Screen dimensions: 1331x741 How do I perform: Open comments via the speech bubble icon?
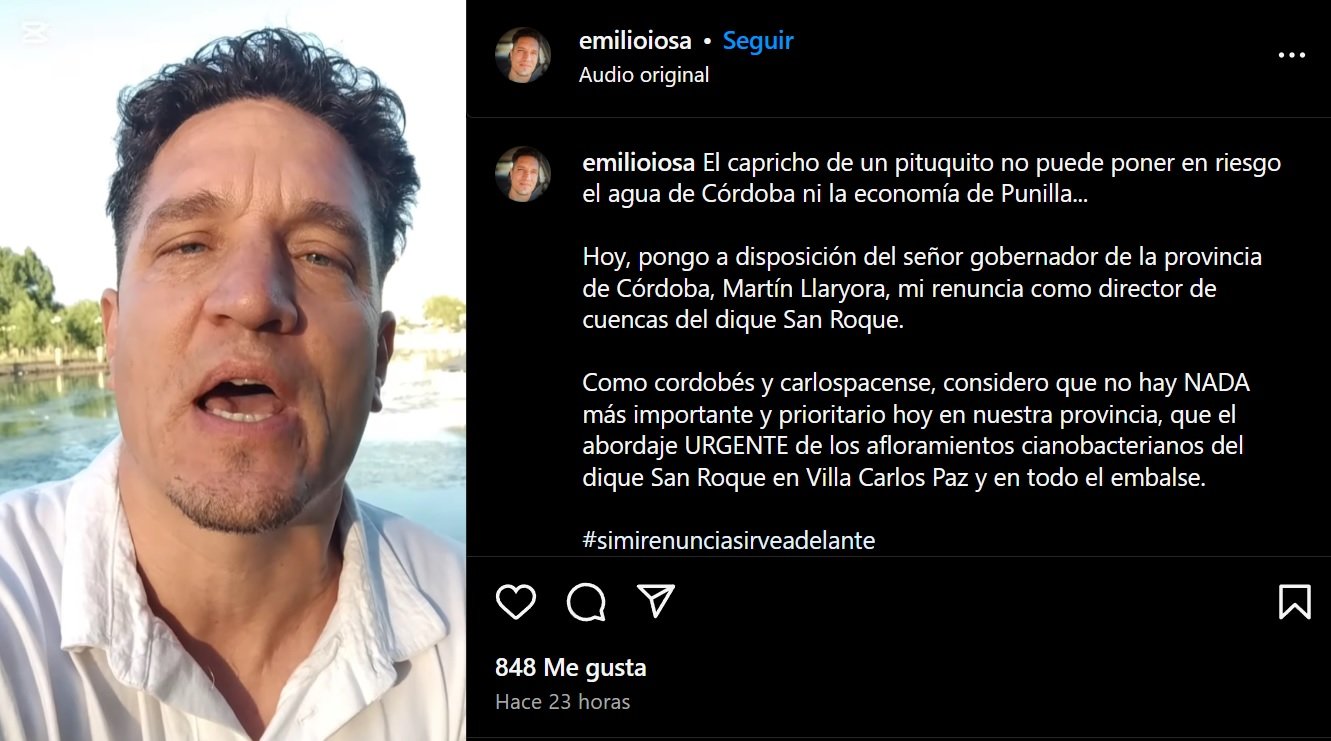pyautogui.click(x=586, y=601)
